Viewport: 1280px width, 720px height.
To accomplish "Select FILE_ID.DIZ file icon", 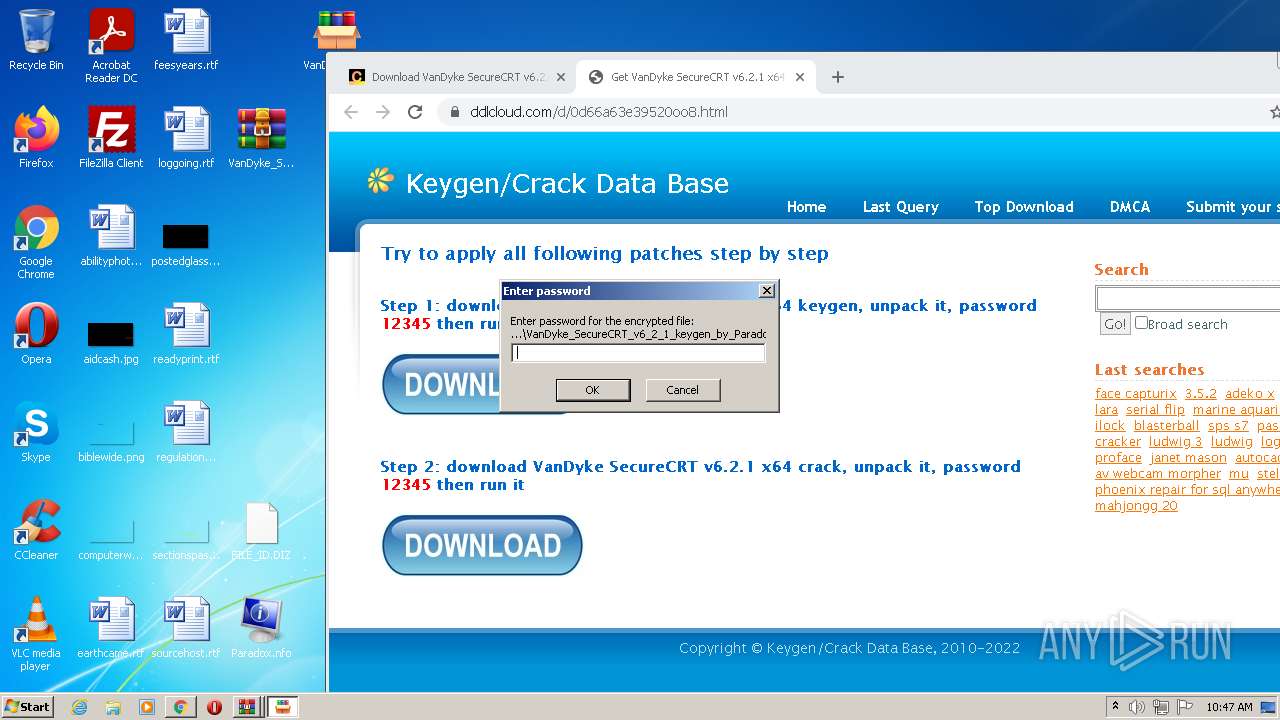I will pyautogui.click(x=261, y=530).
